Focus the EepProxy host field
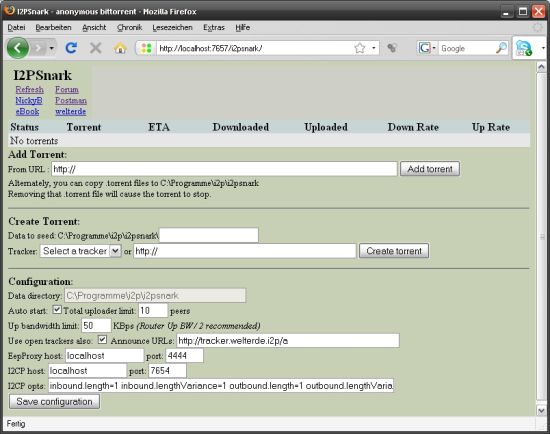The width and height of the screenshot is (550, 434). tap(105, 356)
